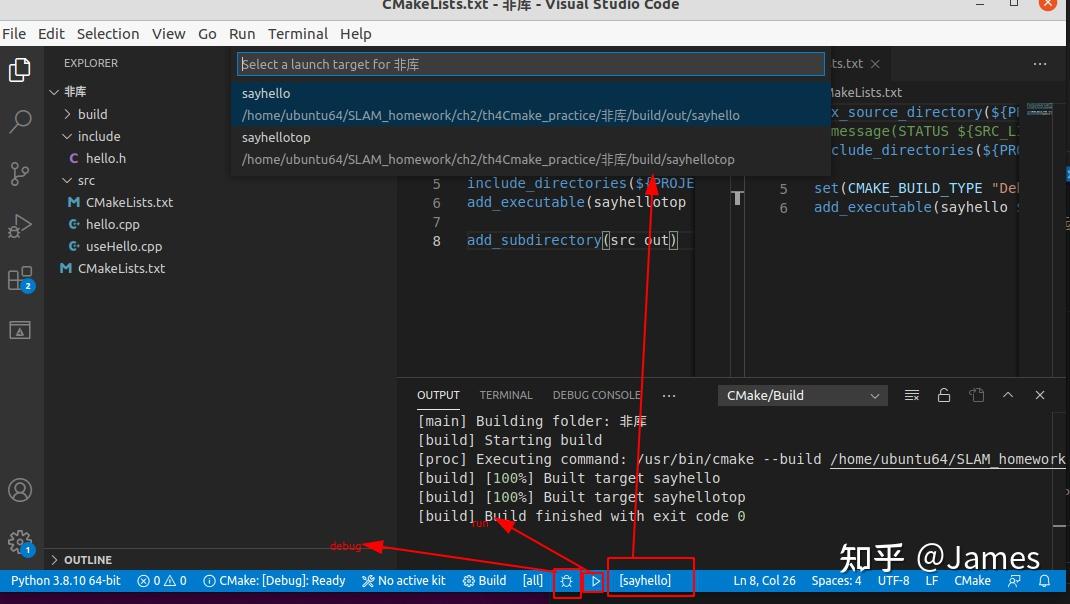Close the output panel
This screenshot has height=604, width=1070.
click(1040, 395)
